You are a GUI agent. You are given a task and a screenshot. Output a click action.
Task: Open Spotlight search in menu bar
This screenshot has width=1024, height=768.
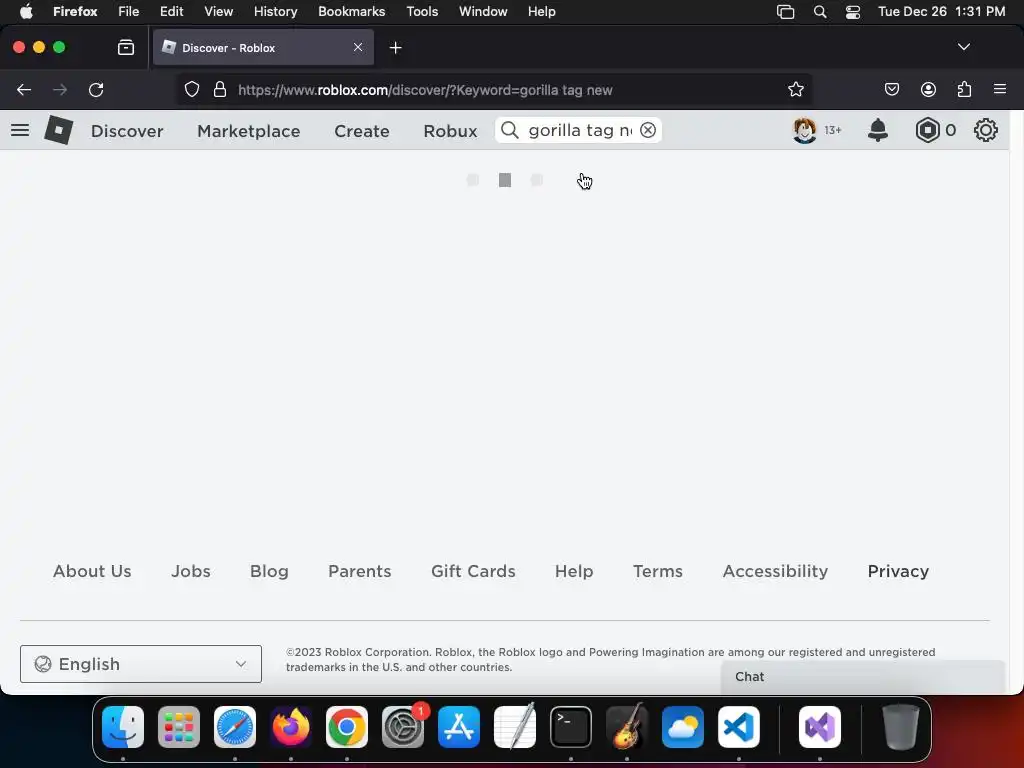820,12
